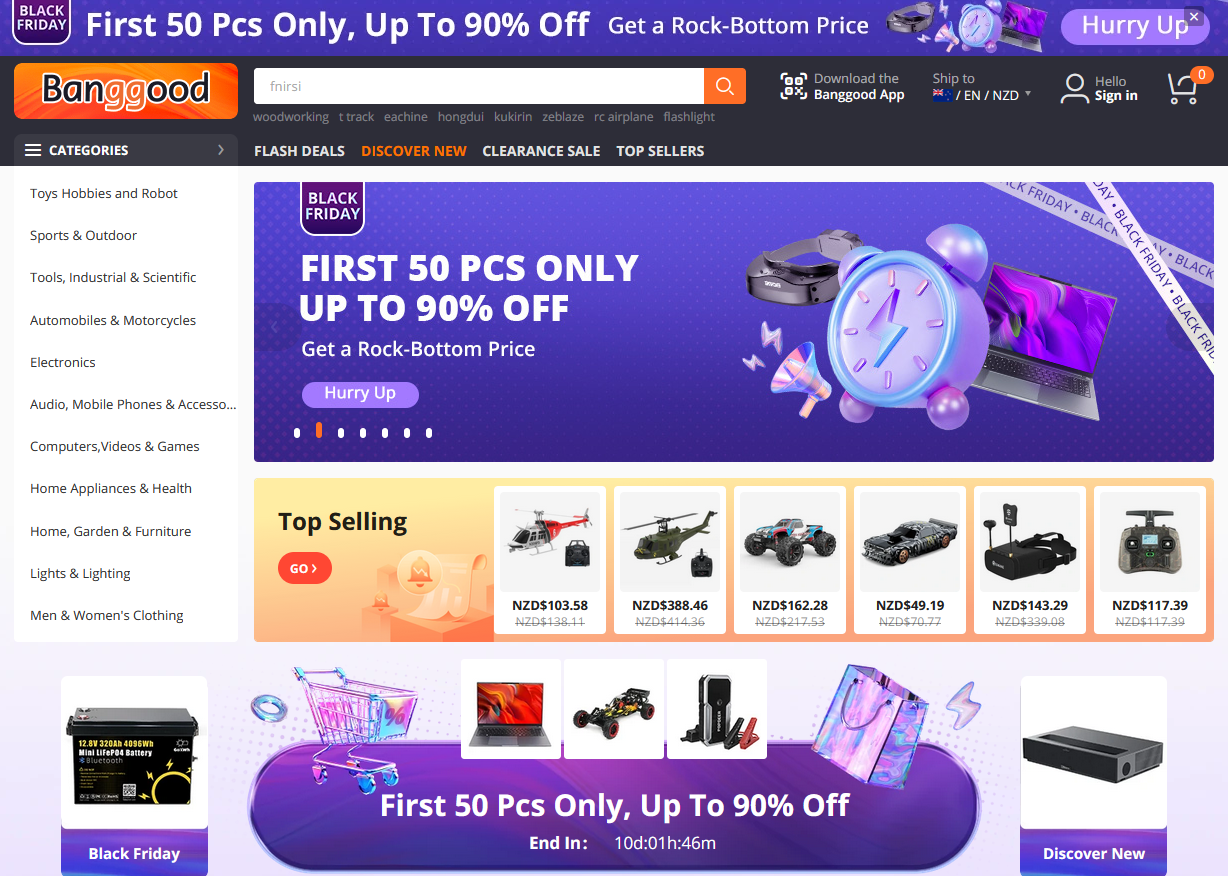Select the third carousel dot indicator

pos(341,433)
